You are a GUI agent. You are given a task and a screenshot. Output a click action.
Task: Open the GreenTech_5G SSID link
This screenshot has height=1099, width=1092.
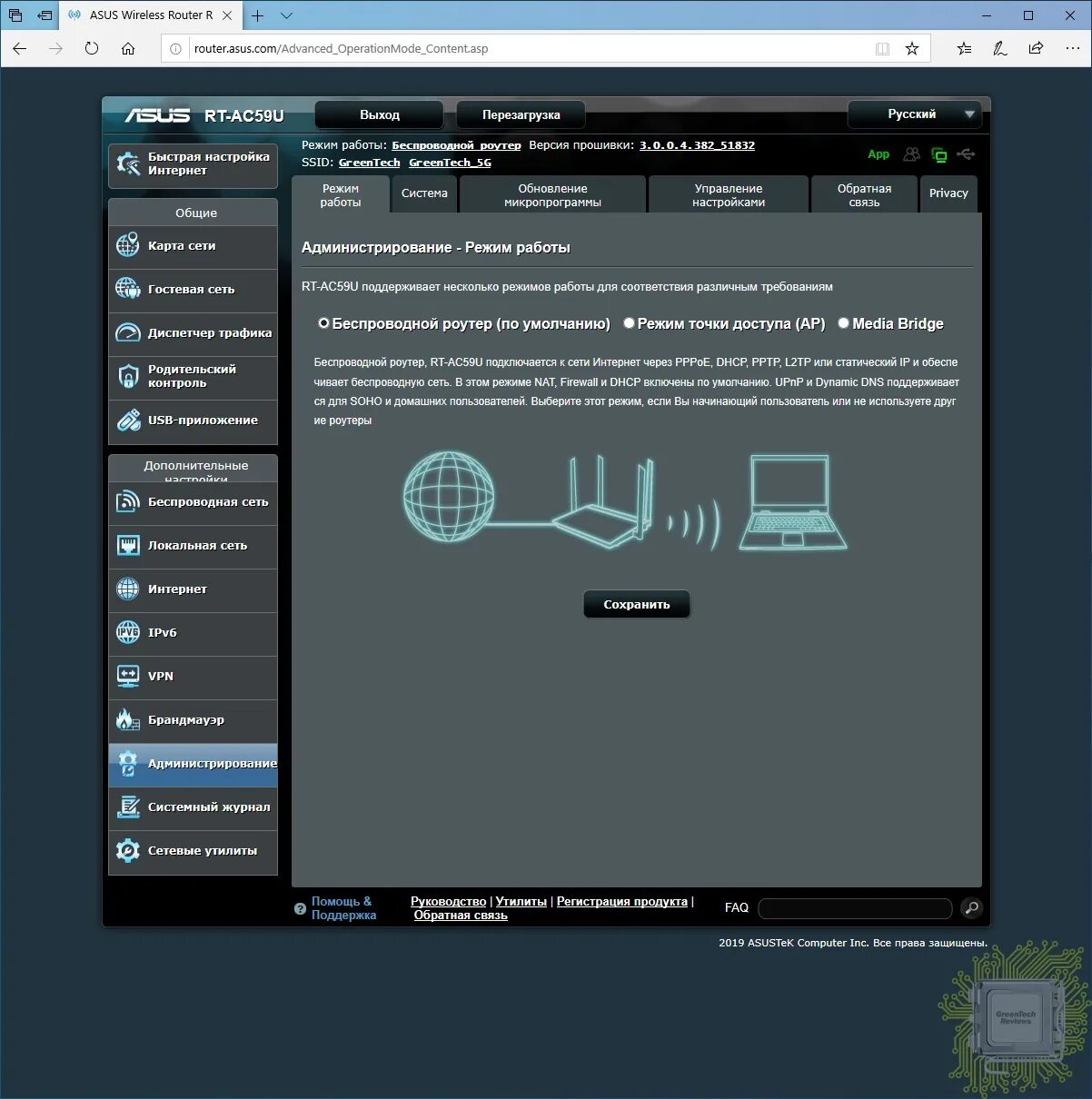click(450, 163)
